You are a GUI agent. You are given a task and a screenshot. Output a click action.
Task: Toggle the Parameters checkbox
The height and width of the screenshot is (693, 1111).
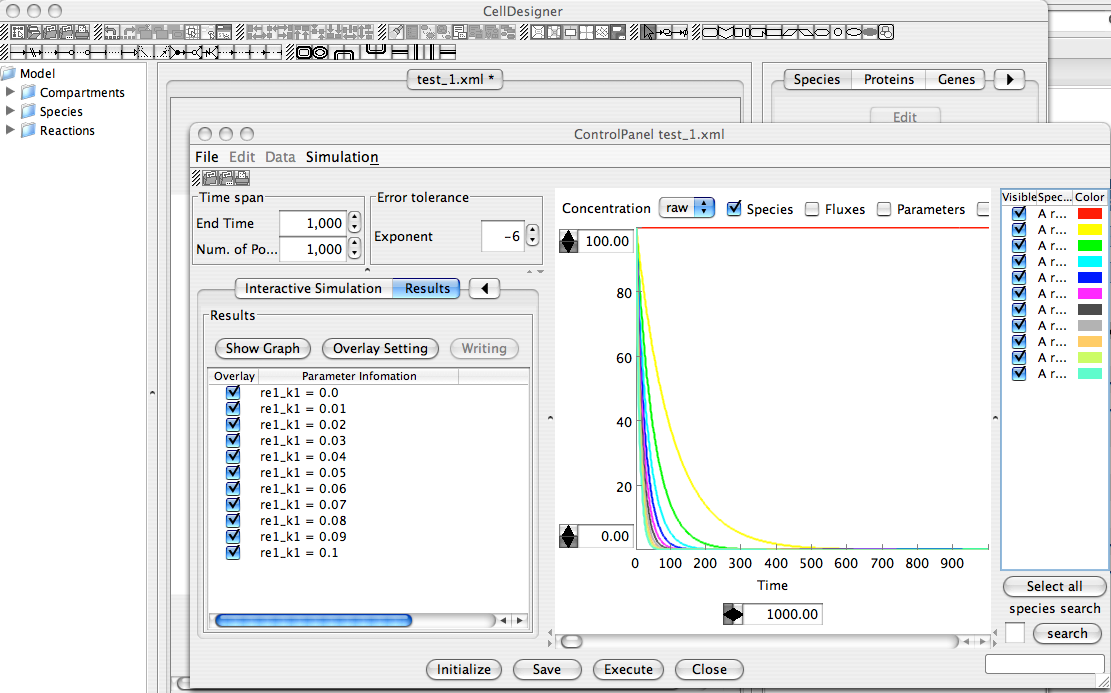click(x=884, y=209)
